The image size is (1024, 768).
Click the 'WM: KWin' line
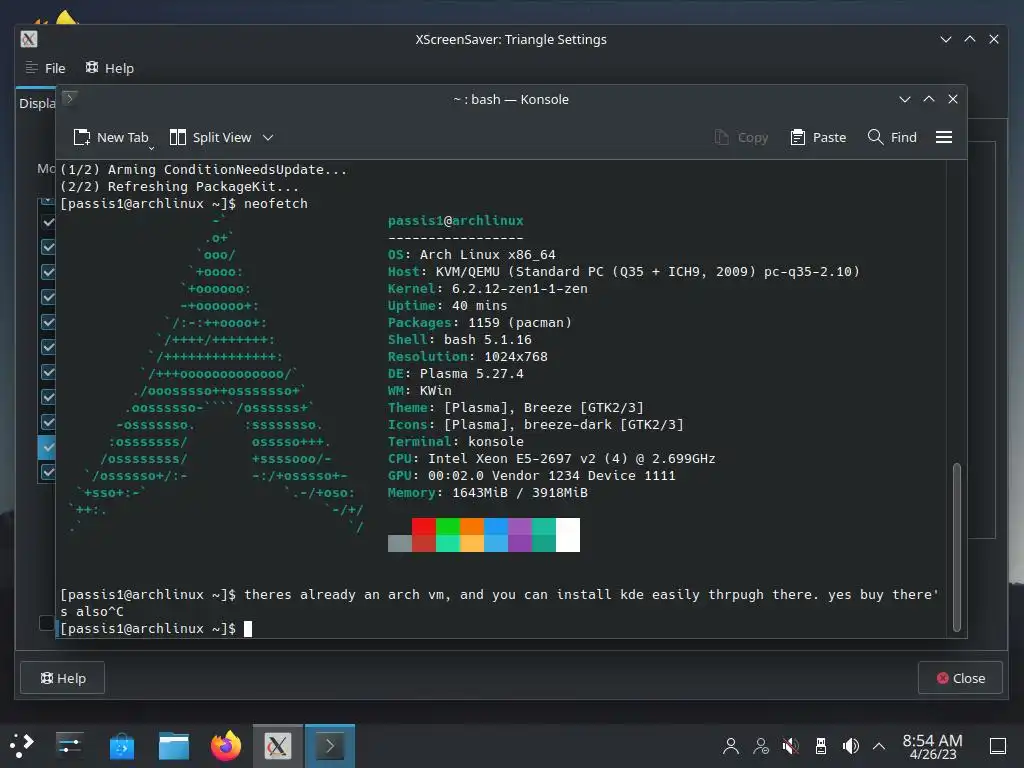tap(419, 391)
